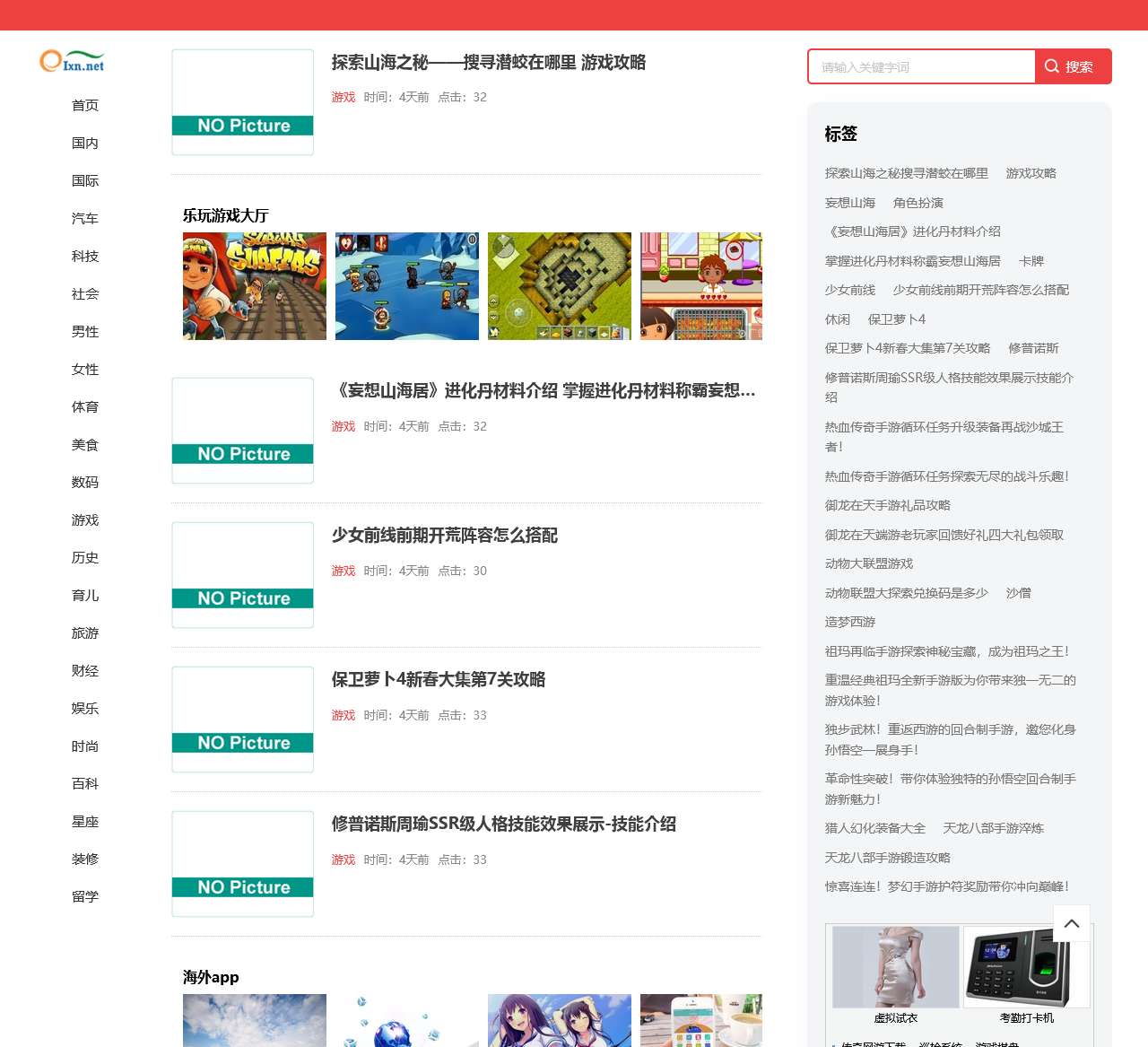Open the 首页 menu item
Image resolution: width=1148 pixels, height=1047 pixels.
[x=85, y=105]
